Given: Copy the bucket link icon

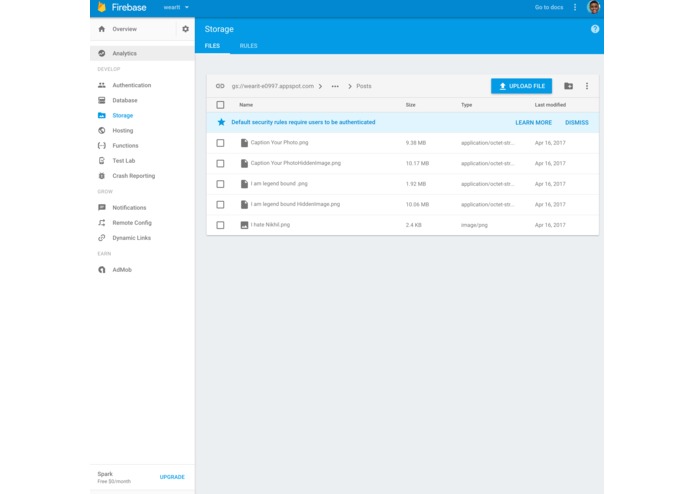Looking at the screenshot, I should click(220, 86).
